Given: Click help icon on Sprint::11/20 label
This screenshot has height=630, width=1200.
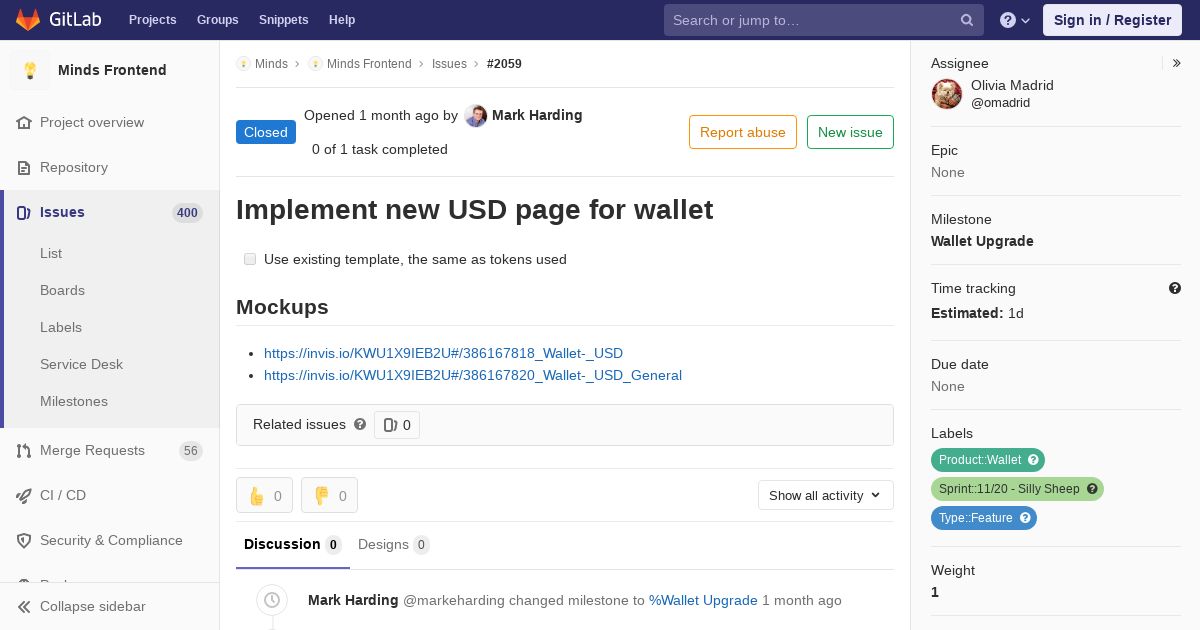Looking at the screenshot, I should 1092,489.
